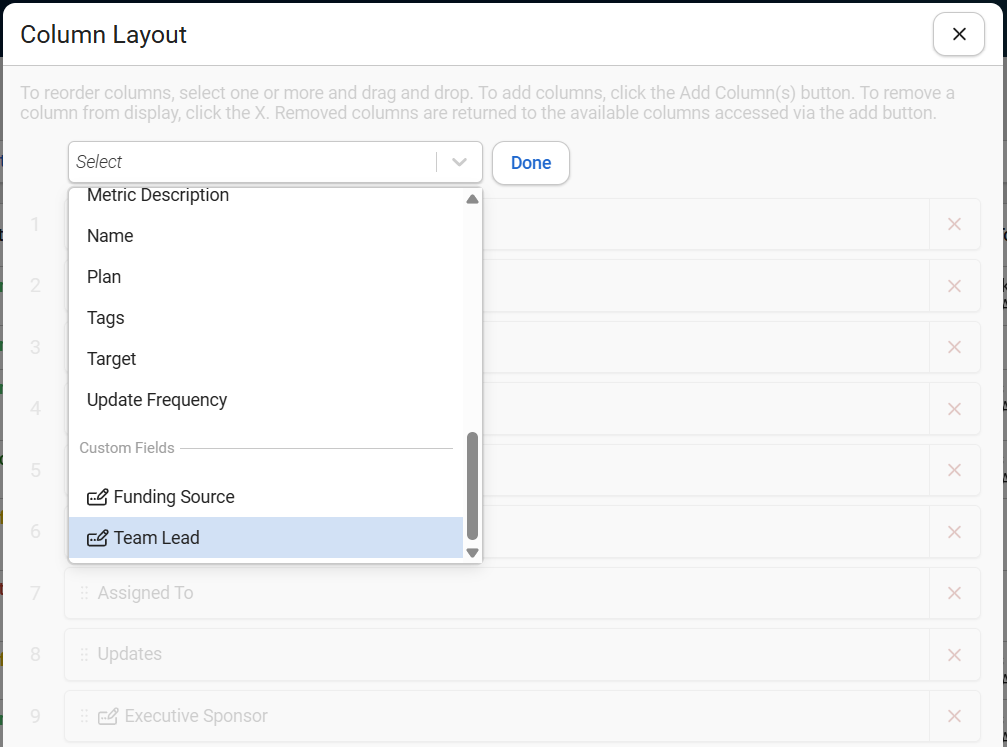Remove column 2 with its X
Image resolution: width=1007 pixels, height=747 pixels.
tap(954, 286)
